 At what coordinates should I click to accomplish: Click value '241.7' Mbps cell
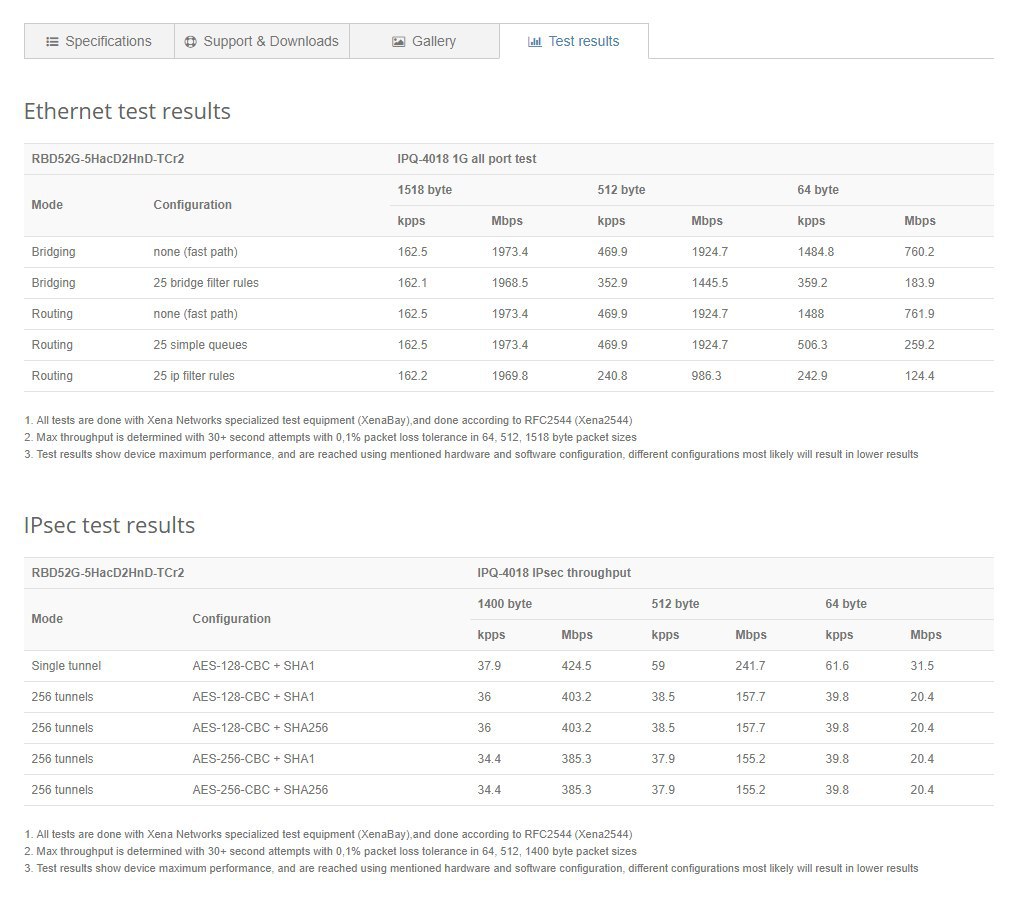[x=750, y=666]
